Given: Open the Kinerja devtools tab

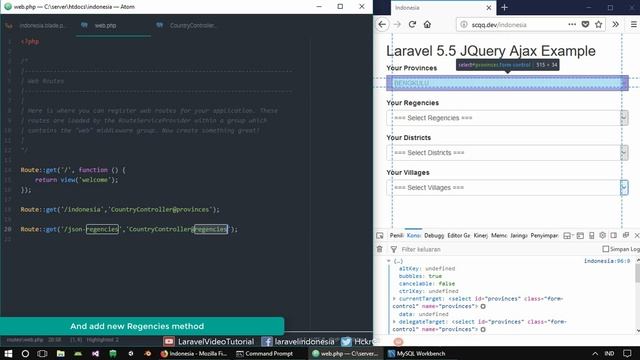Looking at the screenshot, I should (x=480, y=236).
